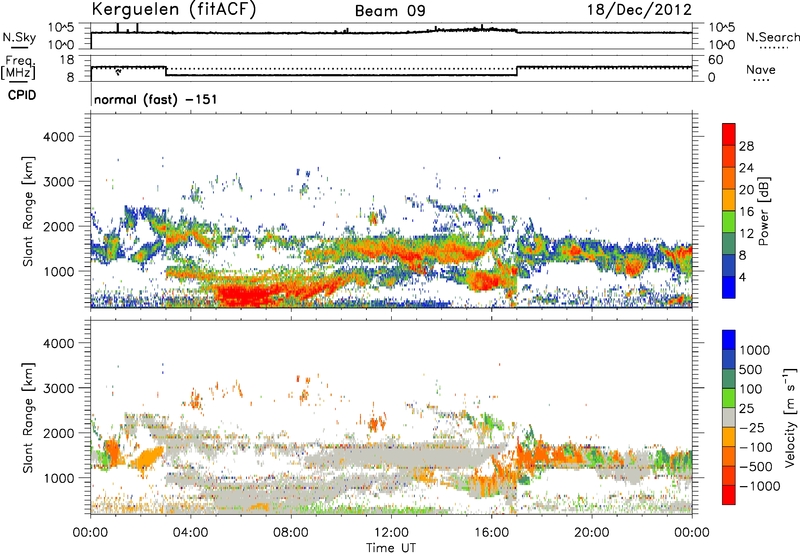Click the '04:00' time tick label

(190, 533)
